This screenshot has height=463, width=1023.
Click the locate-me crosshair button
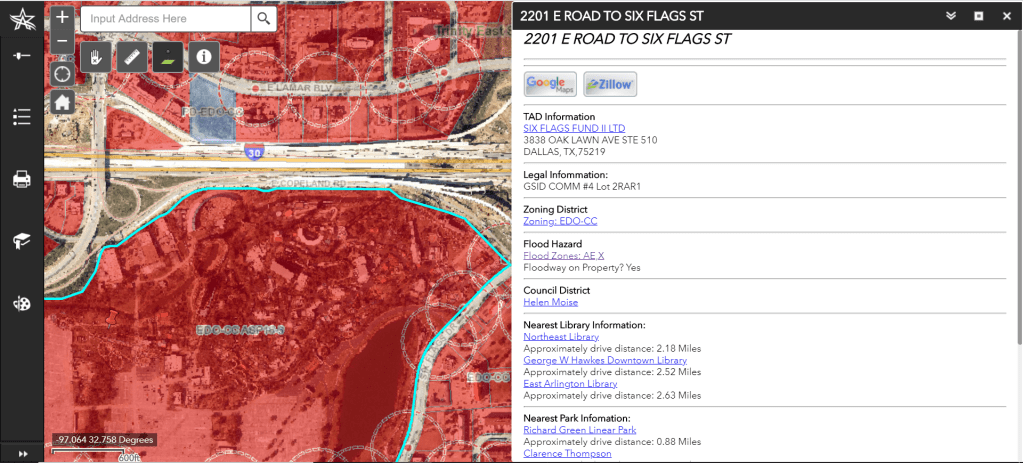coord(62,73)
